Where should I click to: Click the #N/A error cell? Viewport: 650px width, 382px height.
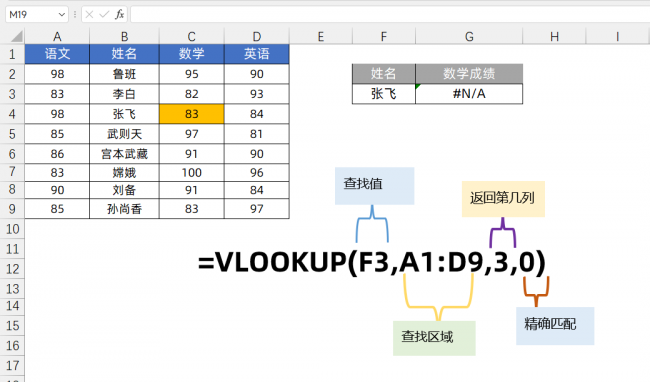(x=469, y=94)
